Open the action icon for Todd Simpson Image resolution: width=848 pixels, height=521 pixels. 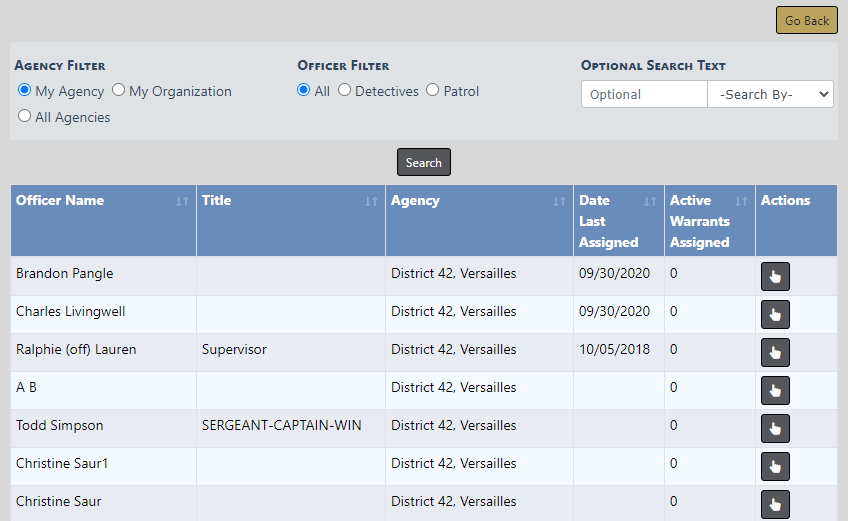775,429
